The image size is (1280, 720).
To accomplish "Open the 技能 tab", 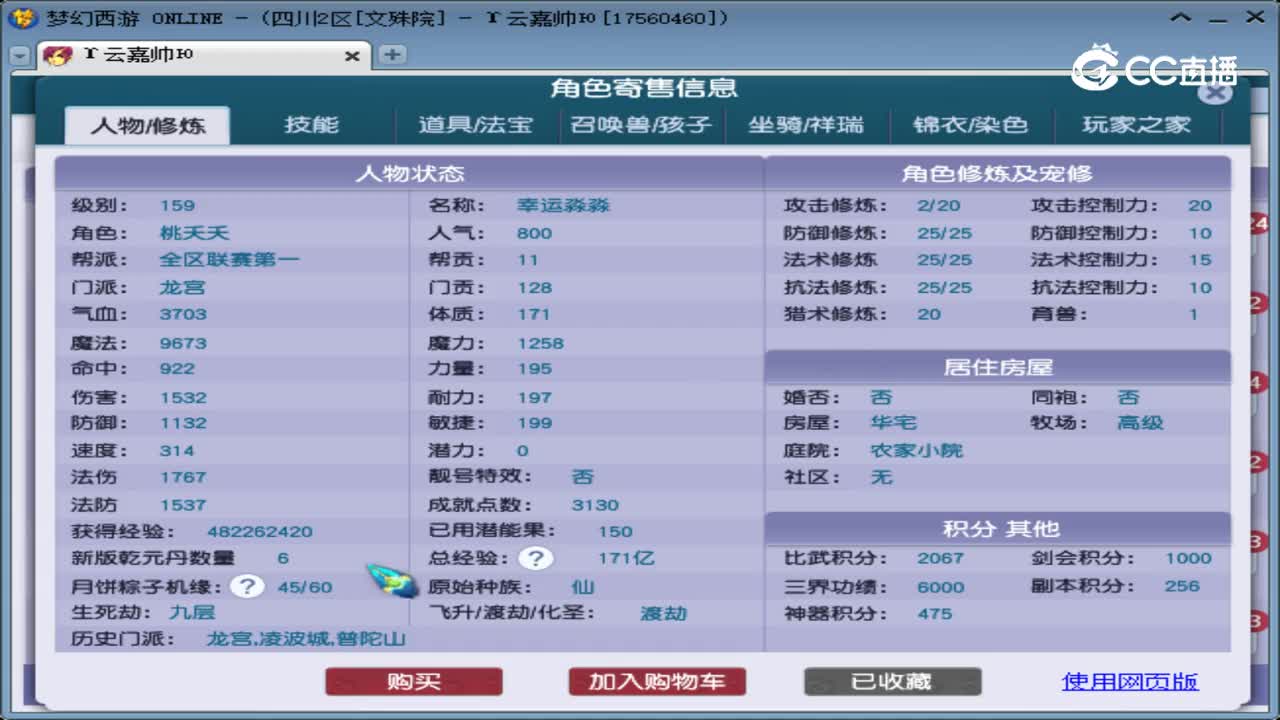I will click(x=311, y=125).
